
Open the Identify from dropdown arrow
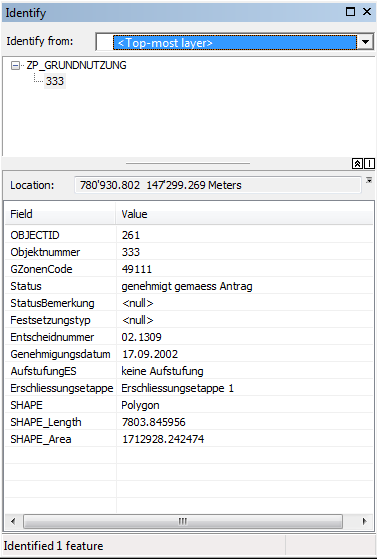pos(365,42)
